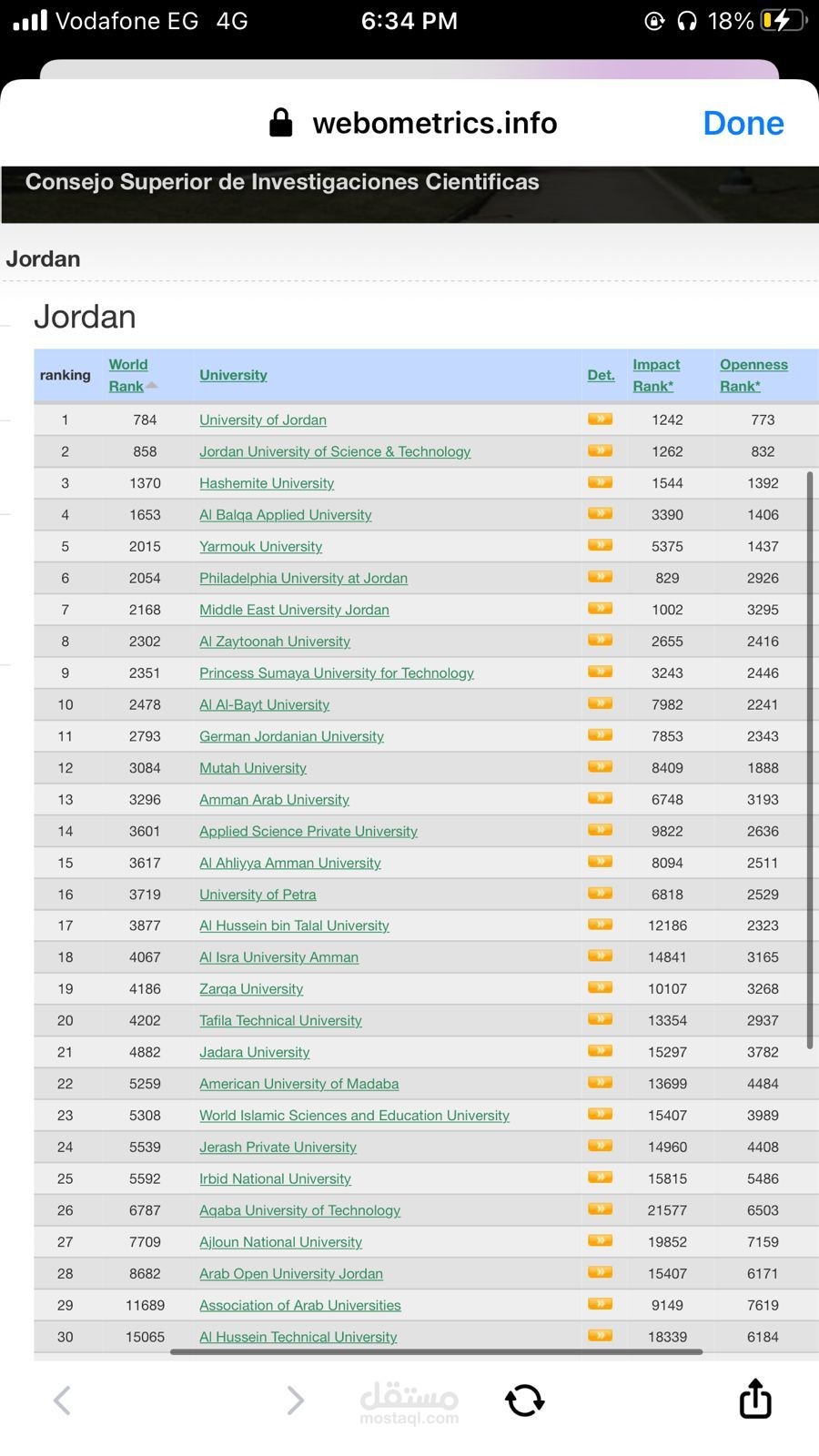Click details arrow for University of Jordan

600,419
